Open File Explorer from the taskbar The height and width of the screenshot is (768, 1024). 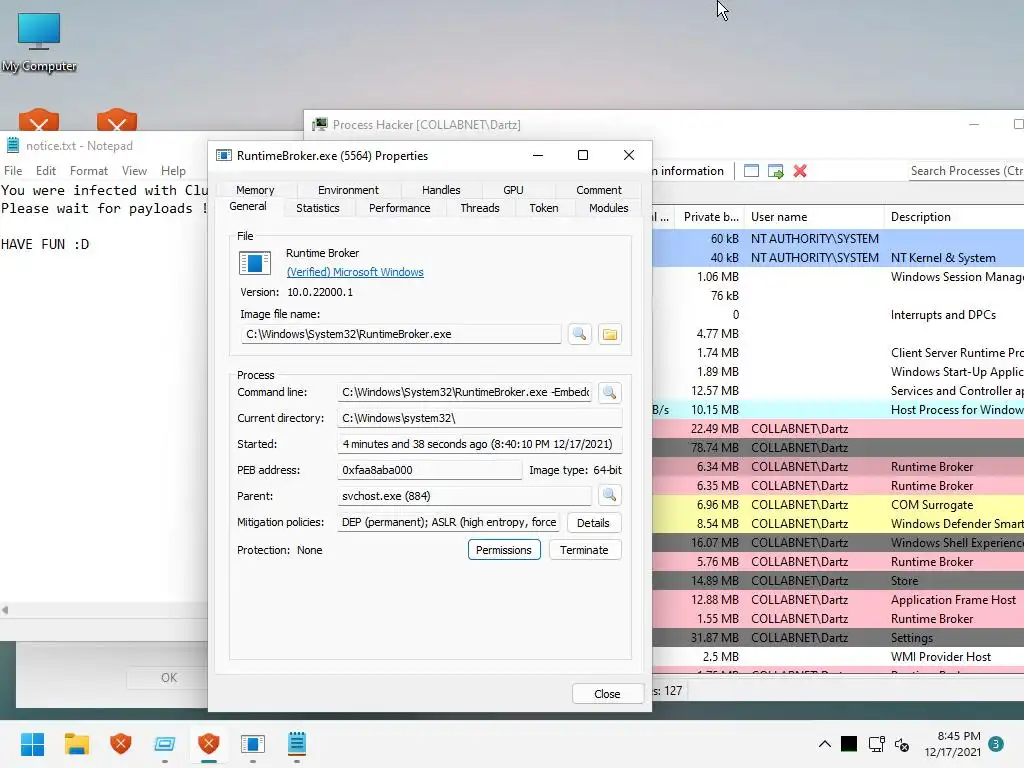tap(76, 744)
